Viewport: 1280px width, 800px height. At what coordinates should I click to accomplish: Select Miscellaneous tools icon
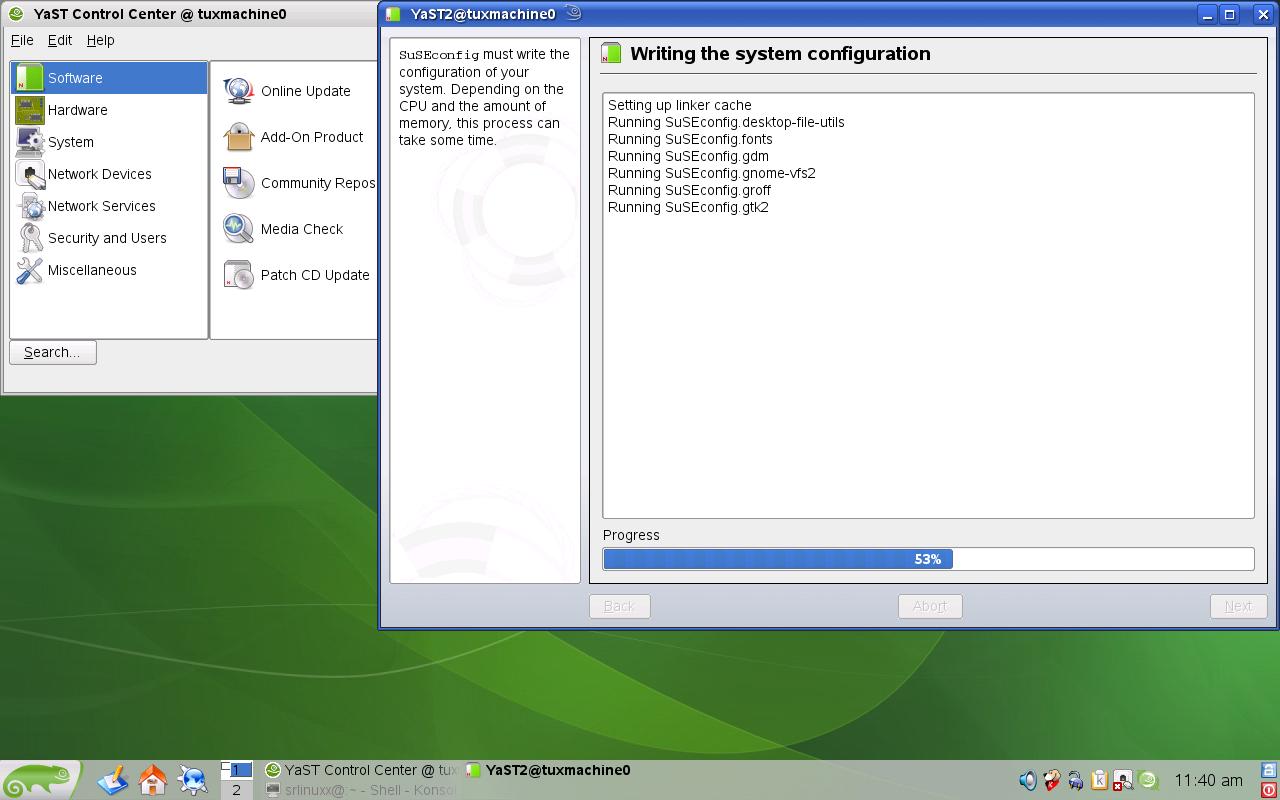[30, 270]
